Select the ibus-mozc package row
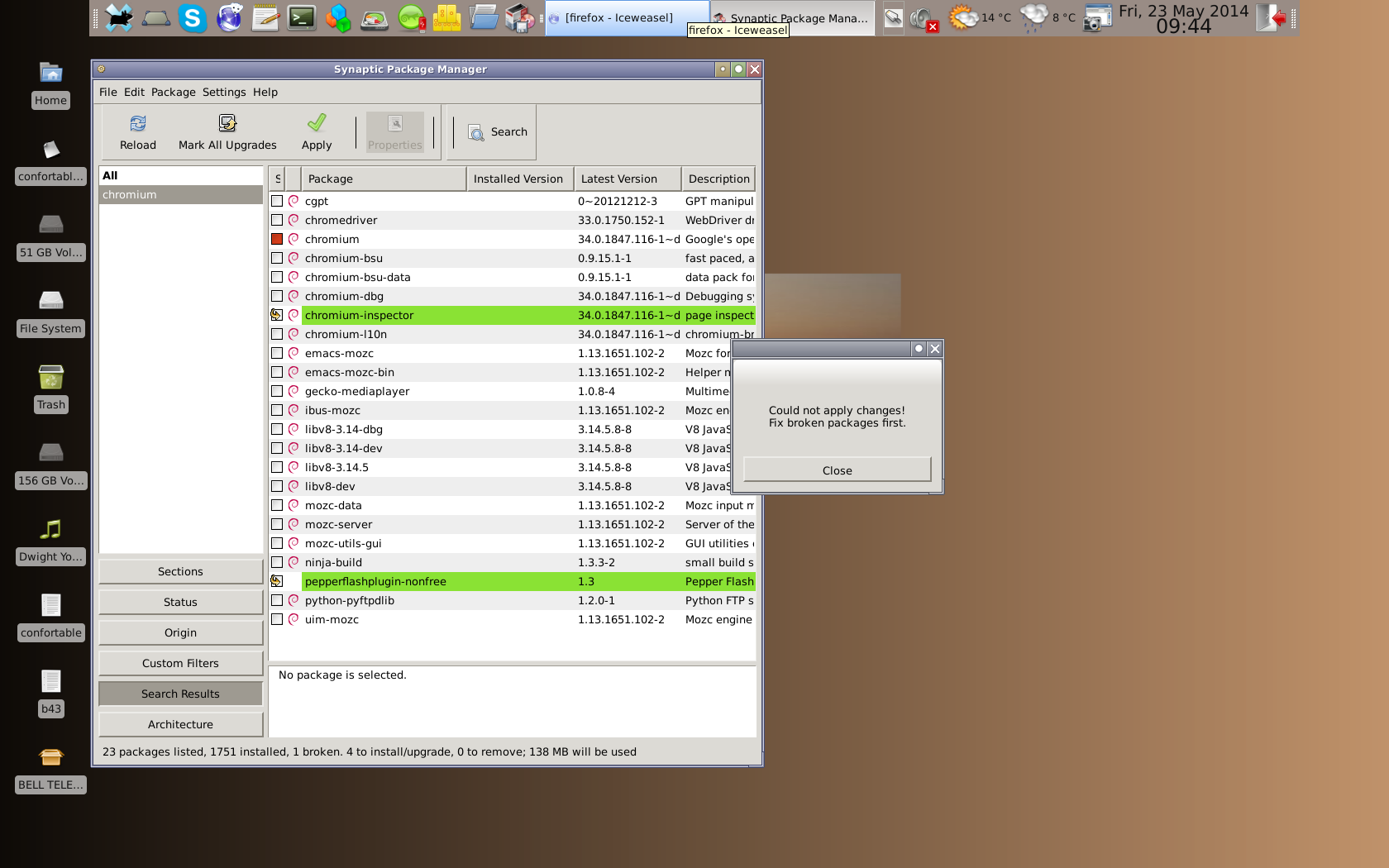This screenshot has width=1389, height=868. (x=499, y=410)
